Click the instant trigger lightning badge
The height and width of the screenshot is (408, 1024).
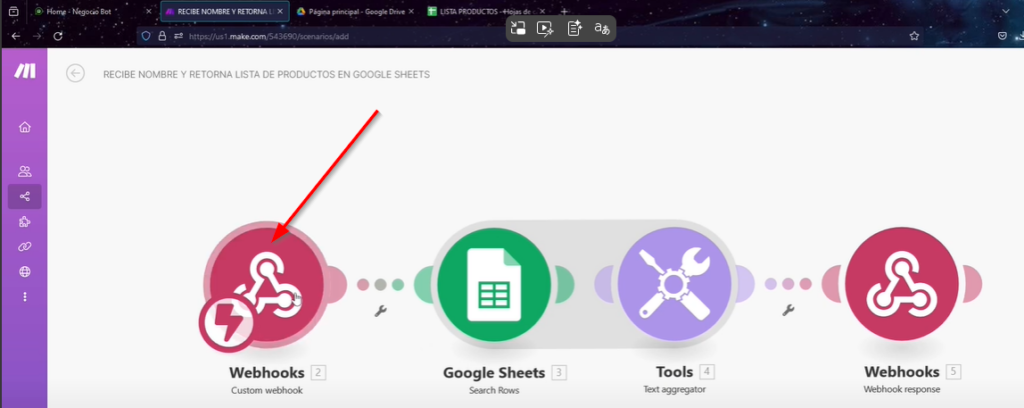(x=227, y=324)
